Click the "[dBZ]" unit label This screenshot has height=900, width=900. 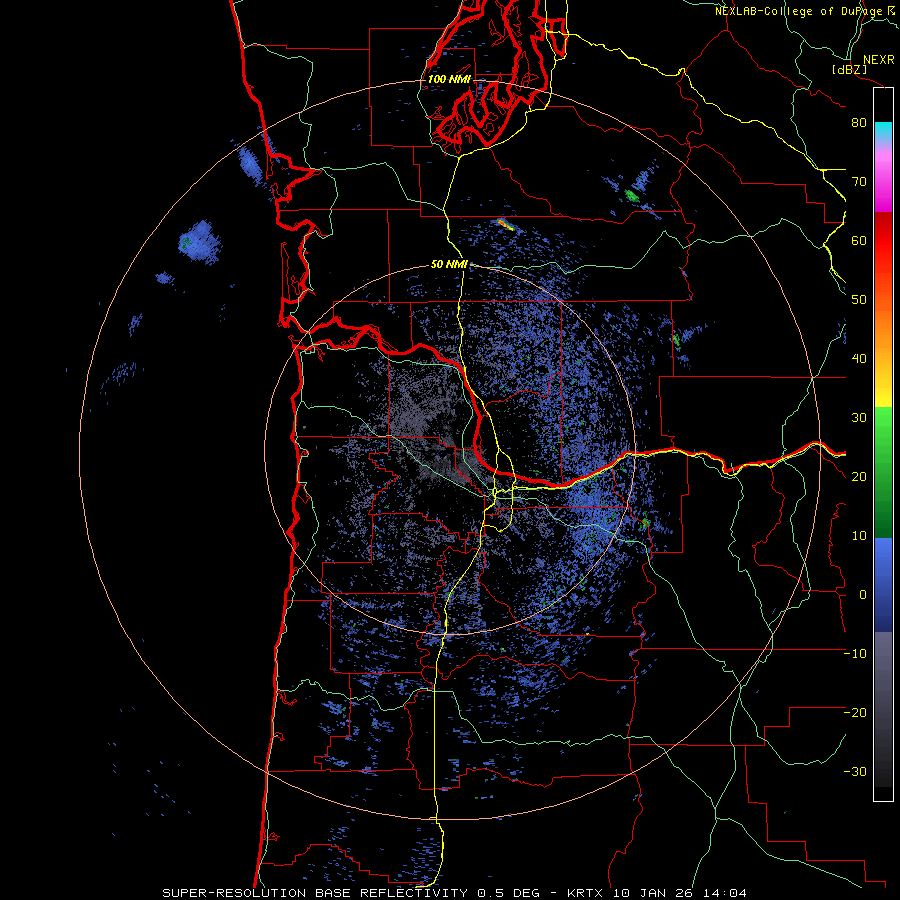pyautogui.click(x=849, y=69)
